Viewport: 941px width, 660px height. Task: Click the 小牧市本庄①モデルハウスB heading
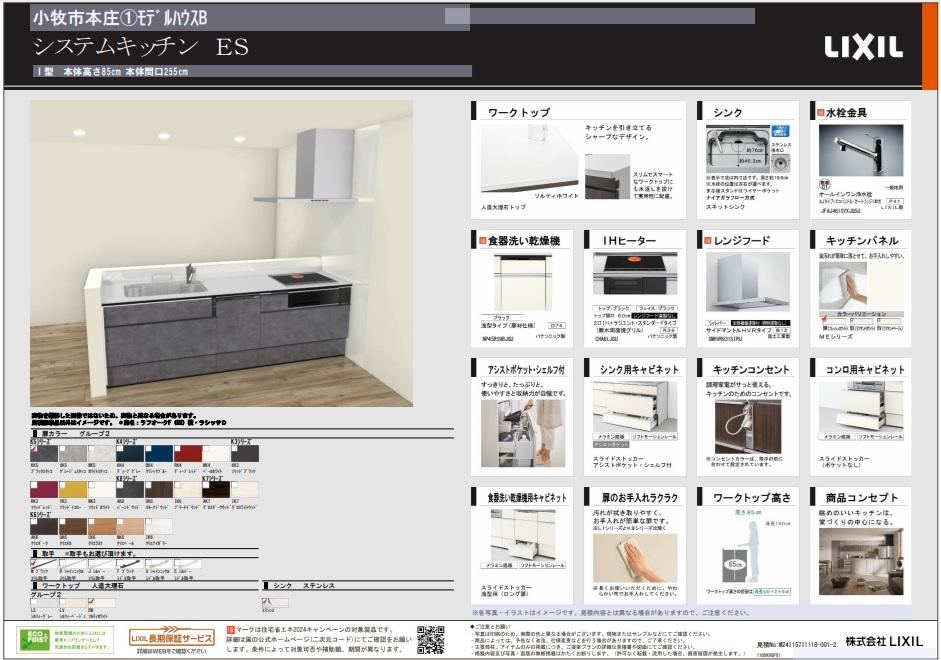pos(119,19)
